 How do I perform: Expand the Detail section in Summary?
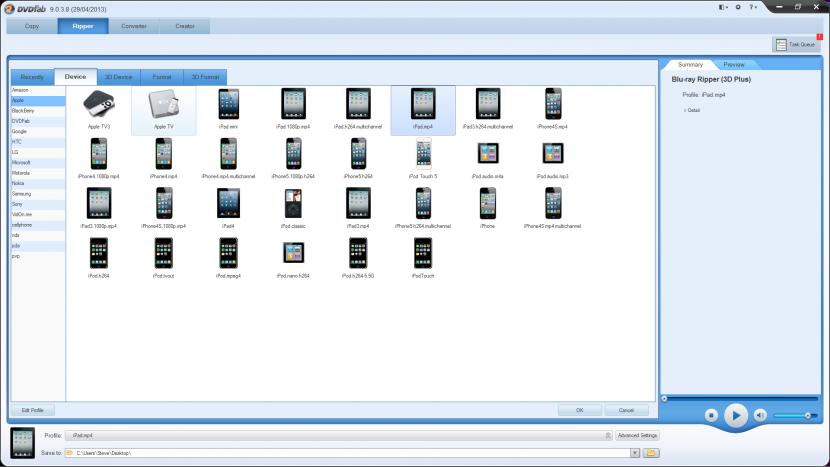(692, 110)
